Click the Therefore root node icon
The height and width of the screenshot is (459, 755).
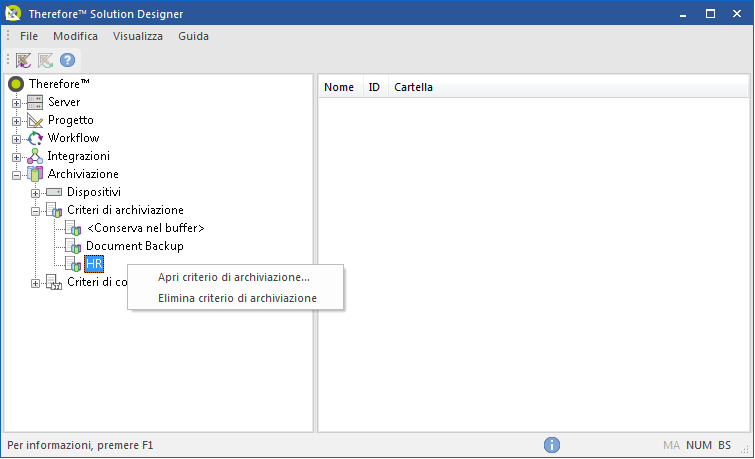[16, 84]
